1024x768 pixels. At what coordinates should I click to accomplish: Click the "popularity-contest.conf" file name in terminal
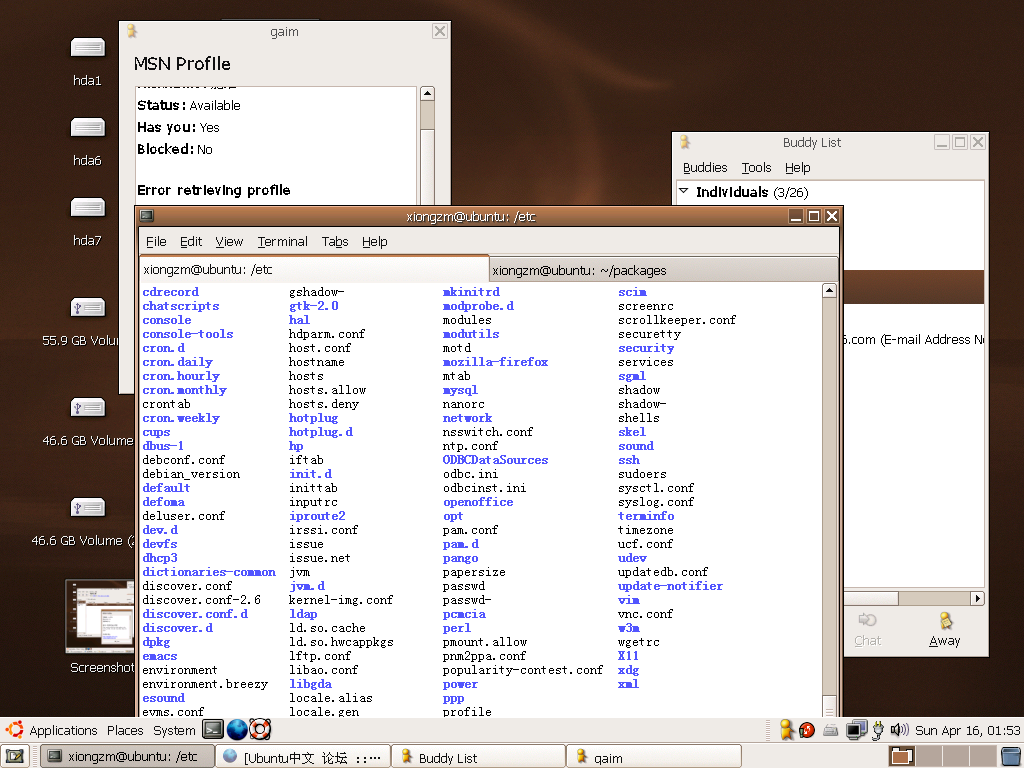point(522,670)
